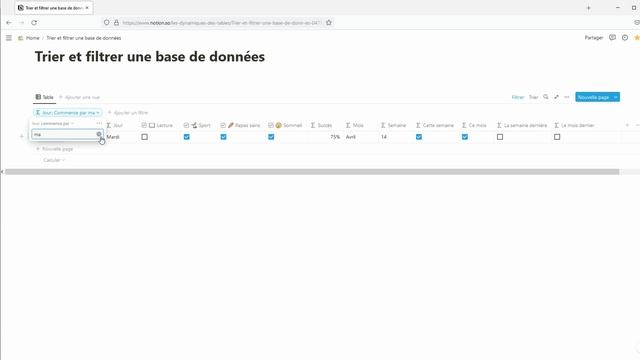Open three-dot menu in the filter popup
This screenshot has width=640, height=360.
tap(99, 123)
